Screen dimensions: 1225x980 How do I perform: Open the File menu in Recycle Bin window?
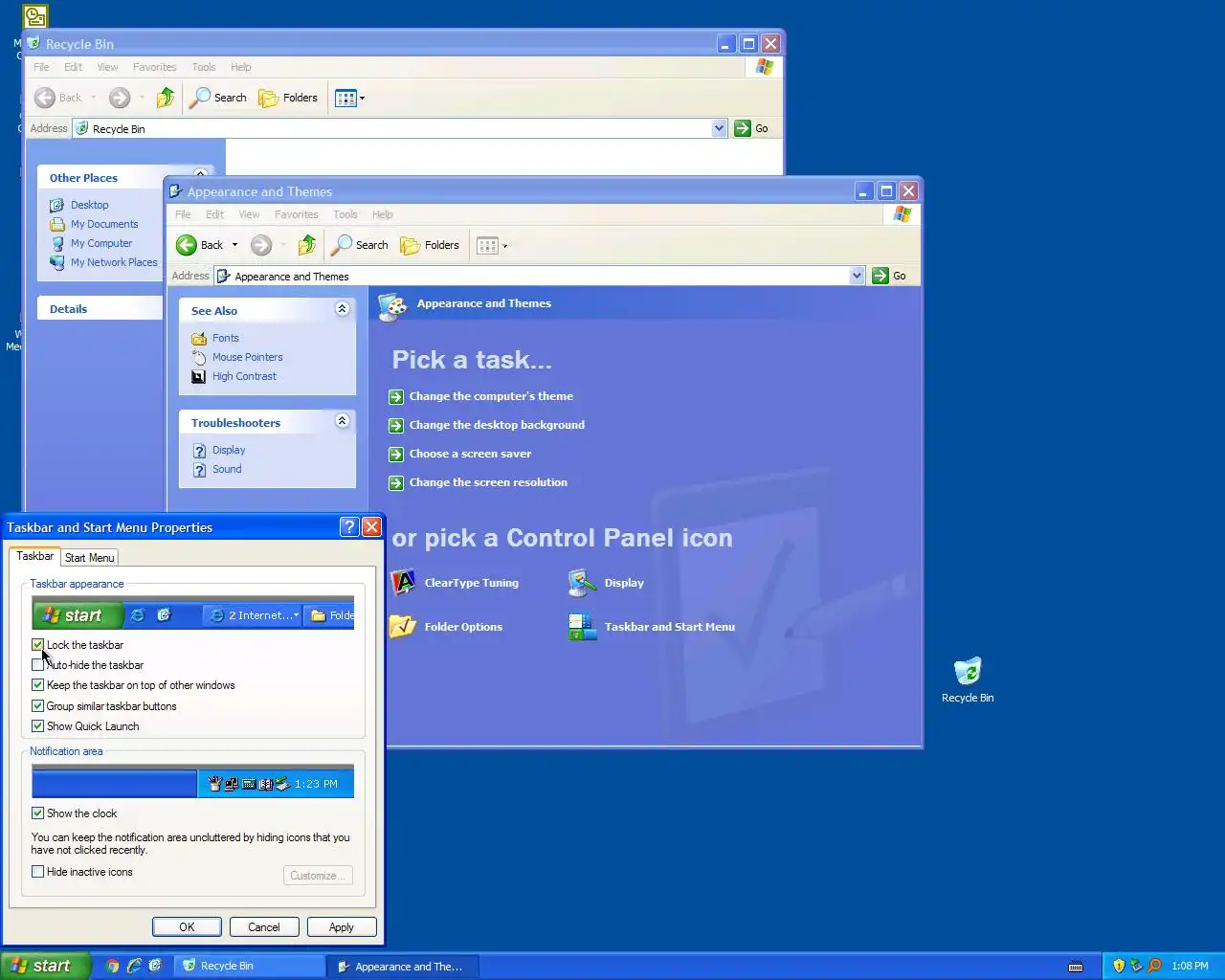tap(41, 67)
